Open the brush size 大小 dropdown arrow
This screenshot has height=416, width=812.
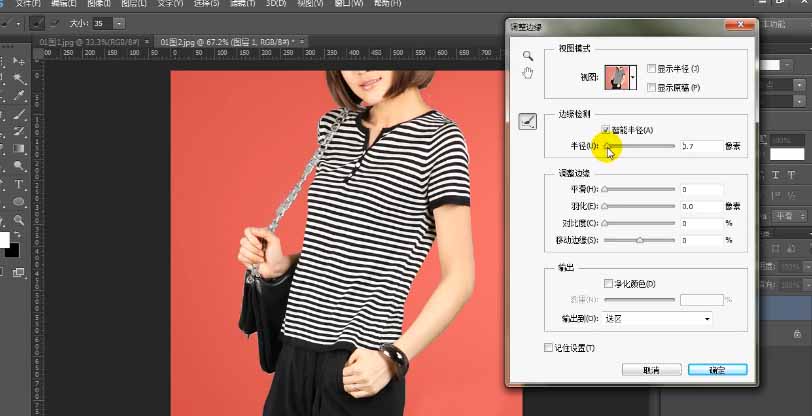click(x=120, y=22)
